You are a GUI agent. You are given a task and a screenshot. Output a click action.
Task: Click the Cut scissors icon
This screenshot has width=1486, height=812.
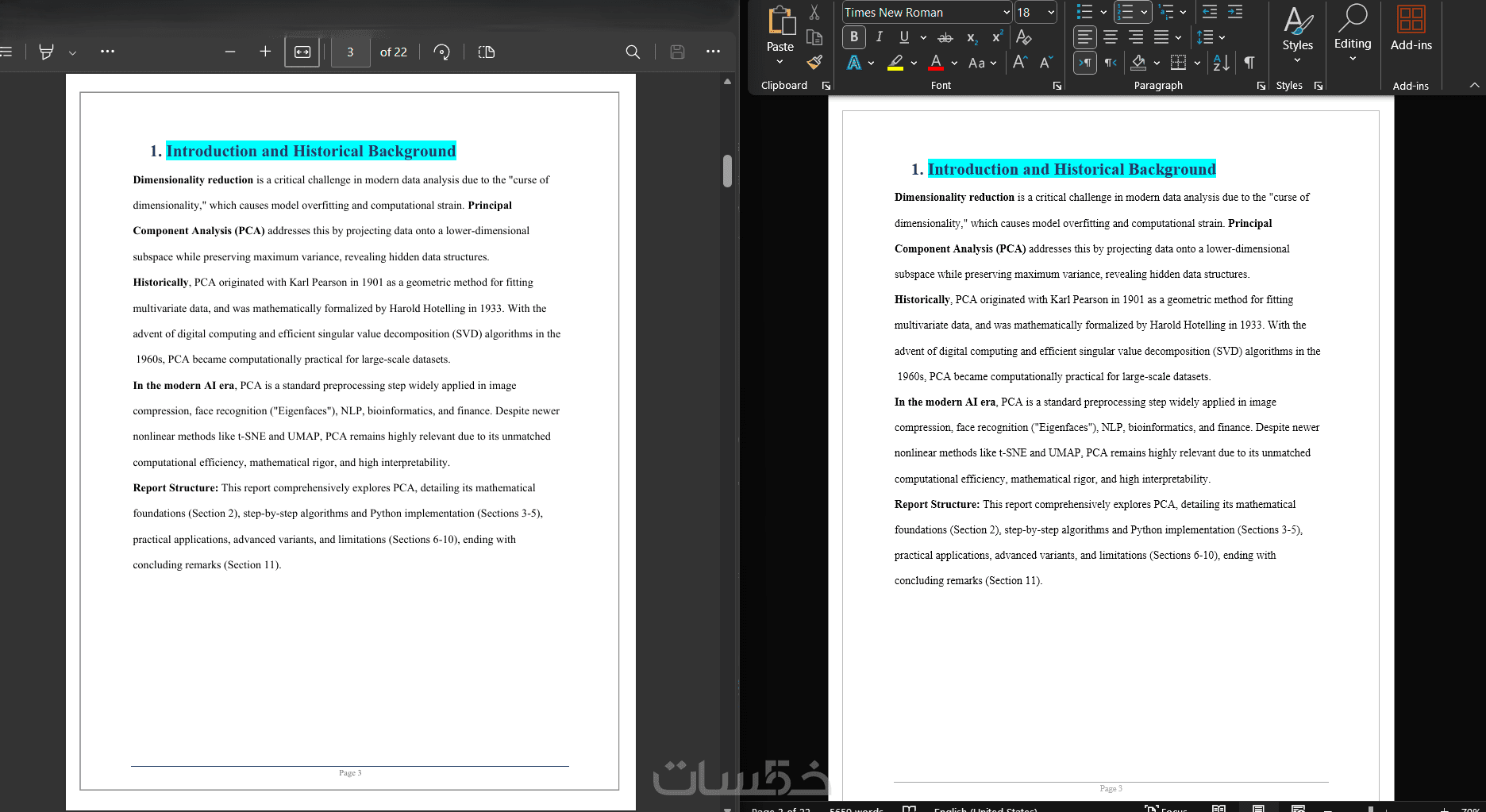[814, 12]
